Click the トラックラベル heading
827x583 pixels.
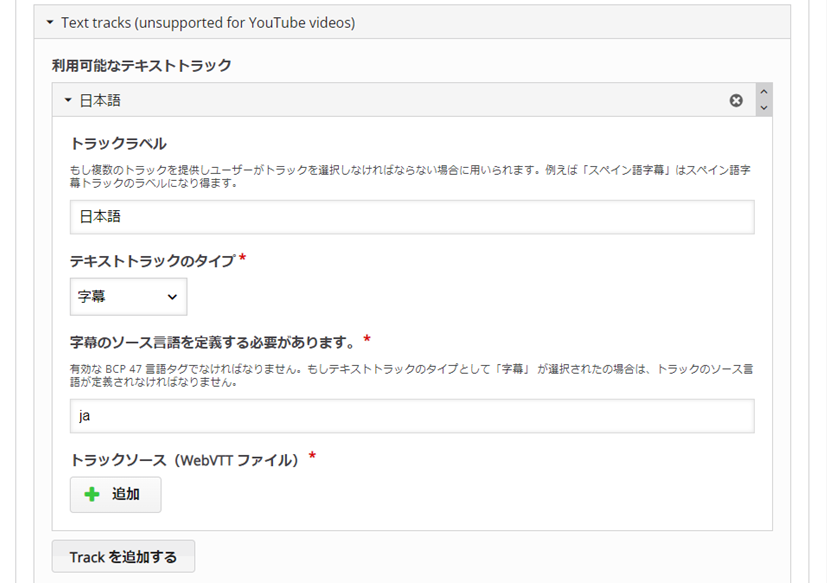tap(118, 144)
